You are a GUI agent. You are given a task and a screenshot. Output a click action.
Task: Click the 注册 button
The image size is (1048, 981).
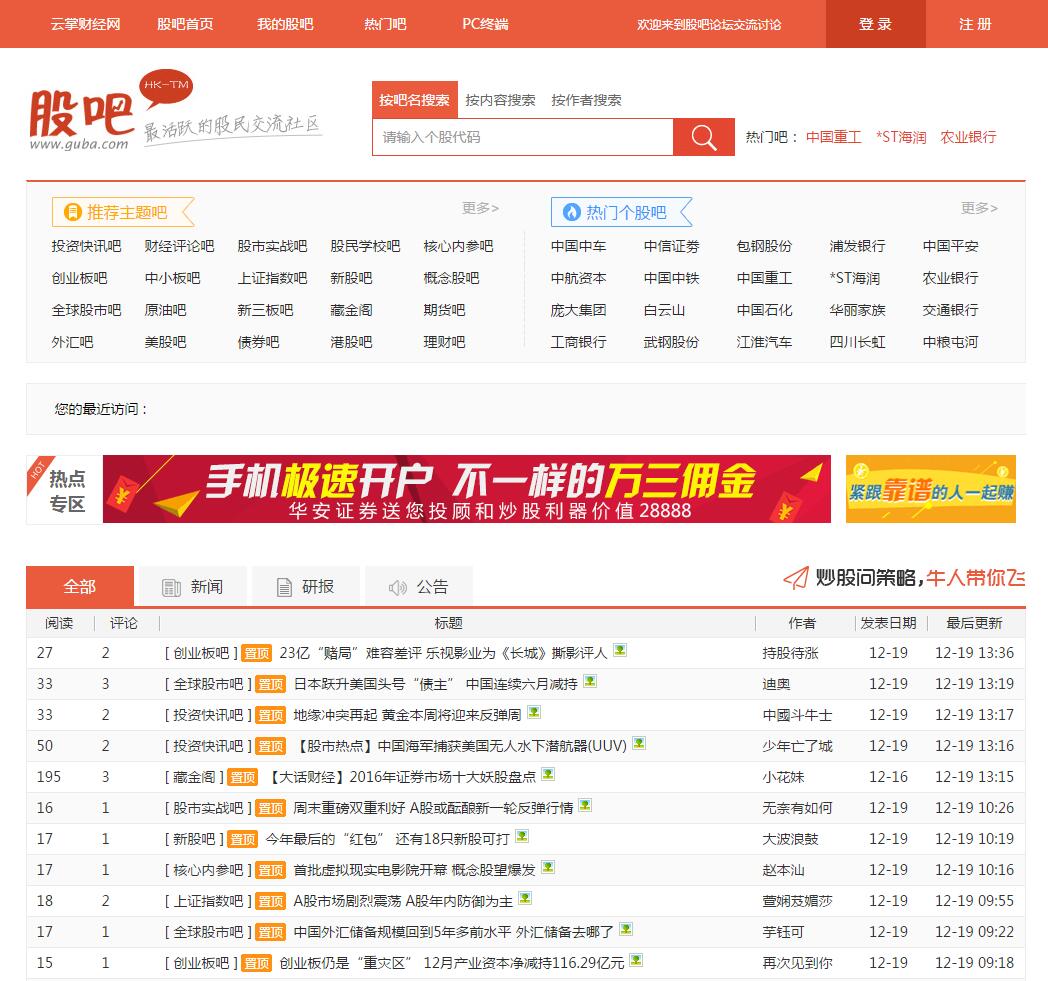click(975, 24)
